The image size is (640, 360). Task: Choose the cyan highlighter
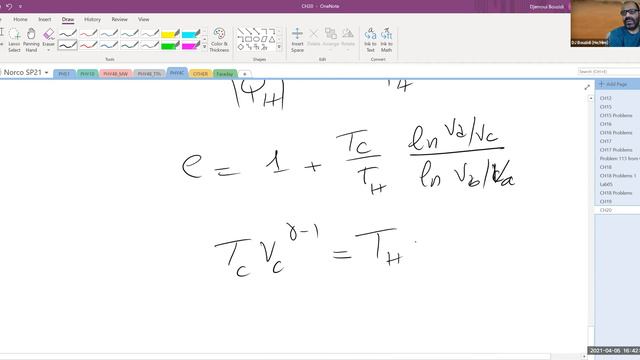[x=191, y=33]
